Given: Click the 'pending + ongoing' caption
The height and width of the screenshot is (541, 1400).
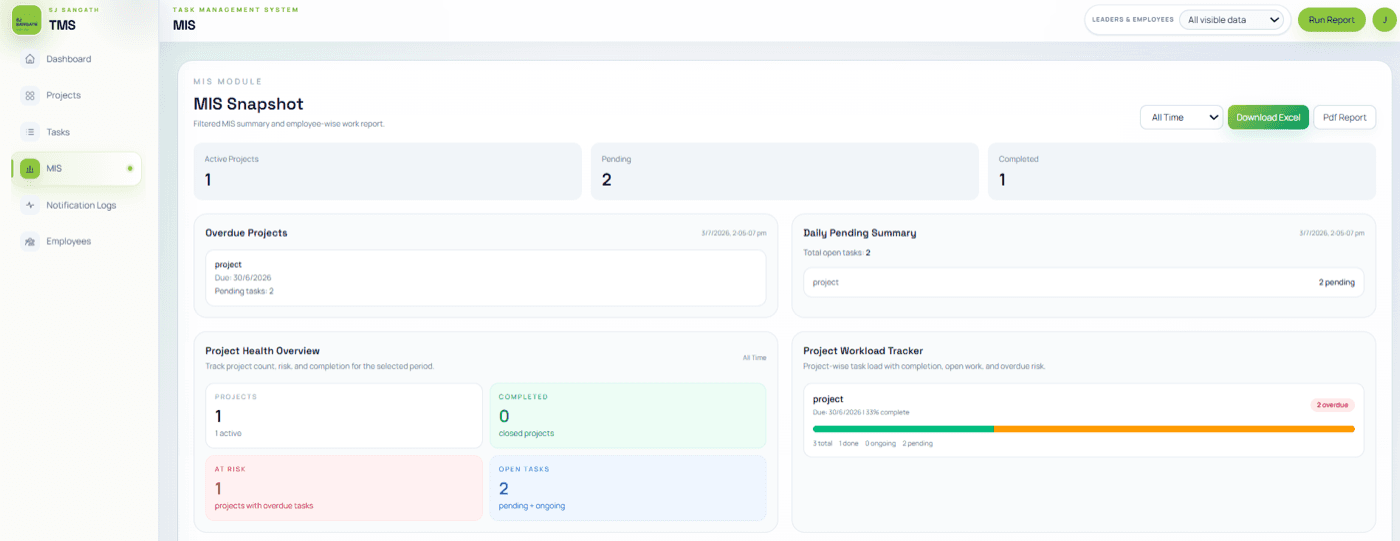Looking at the screenshot, I should 532,506.
